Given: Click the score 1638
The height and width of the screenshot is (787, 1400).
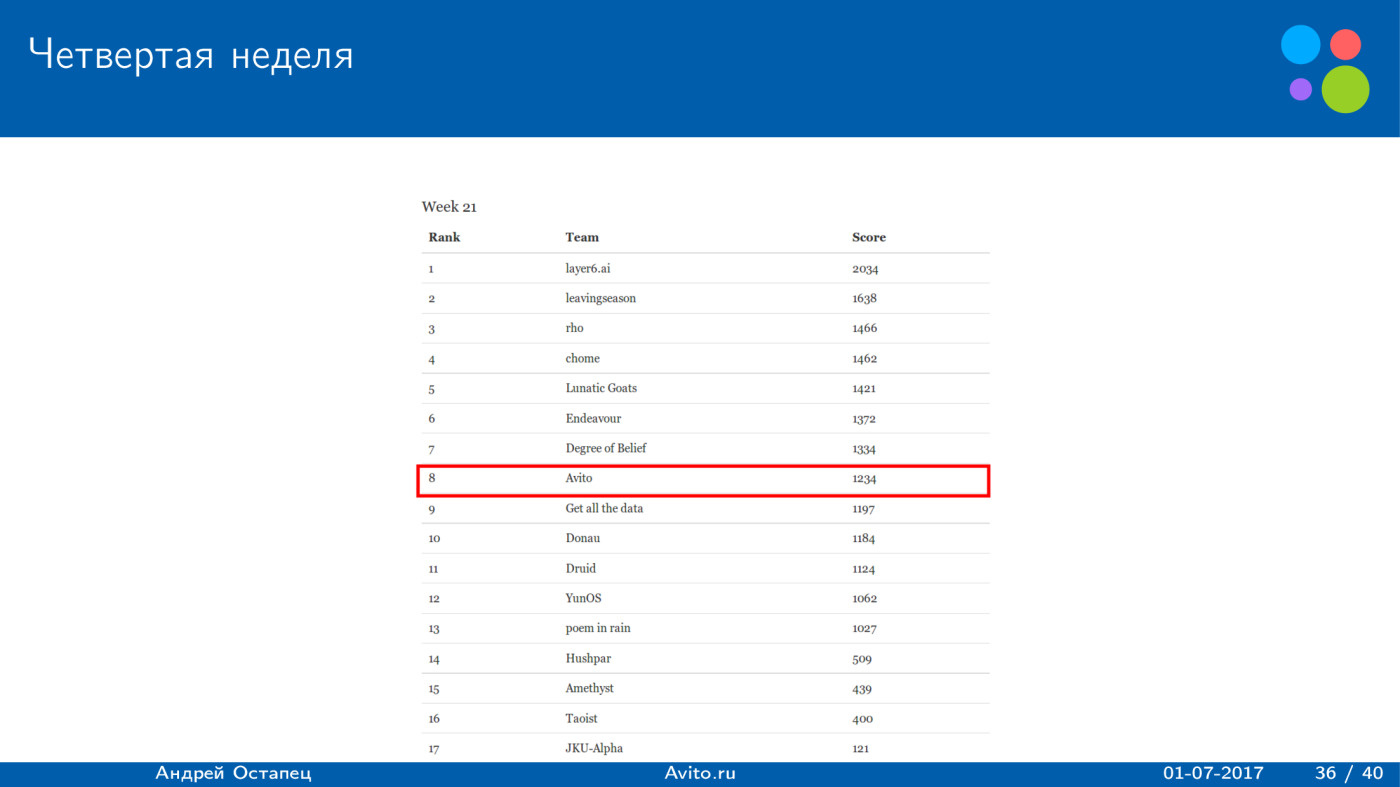Looking at the screenshot, I should coord(864,299).
